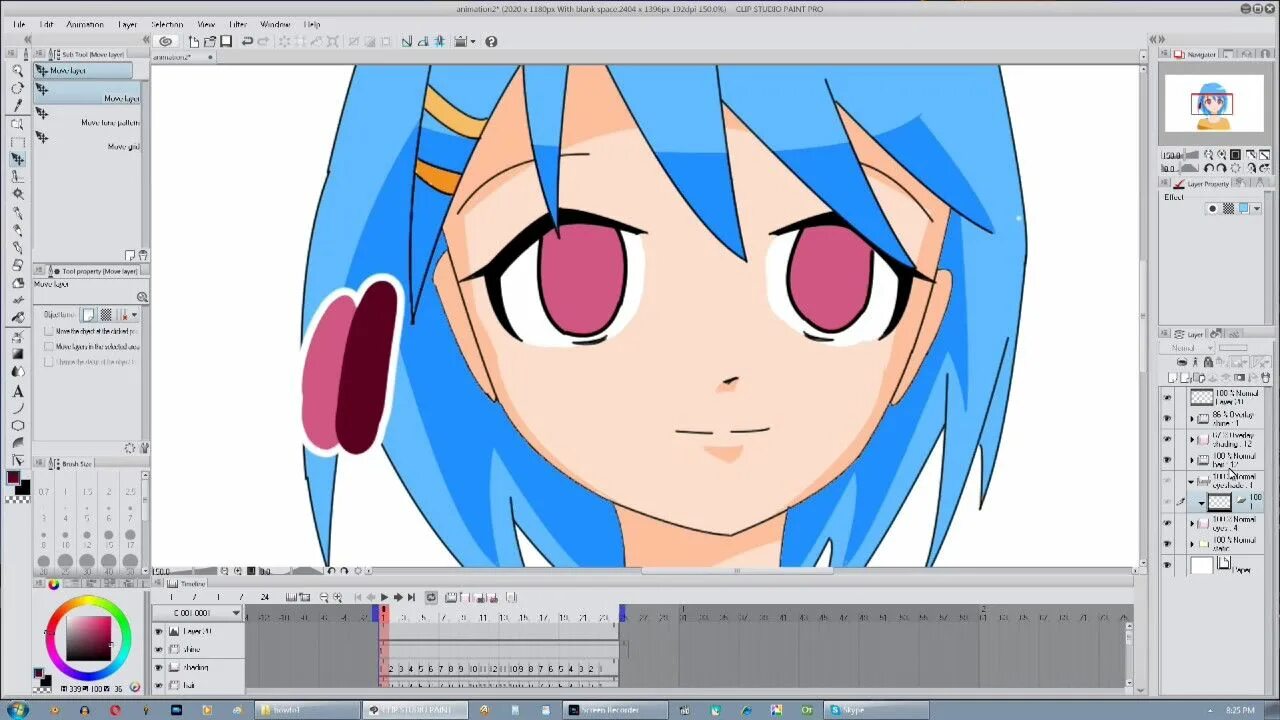Open the Animation menu
This screenshot has width=1280, height=720.
pyautogui.click(x=85, y=24)
